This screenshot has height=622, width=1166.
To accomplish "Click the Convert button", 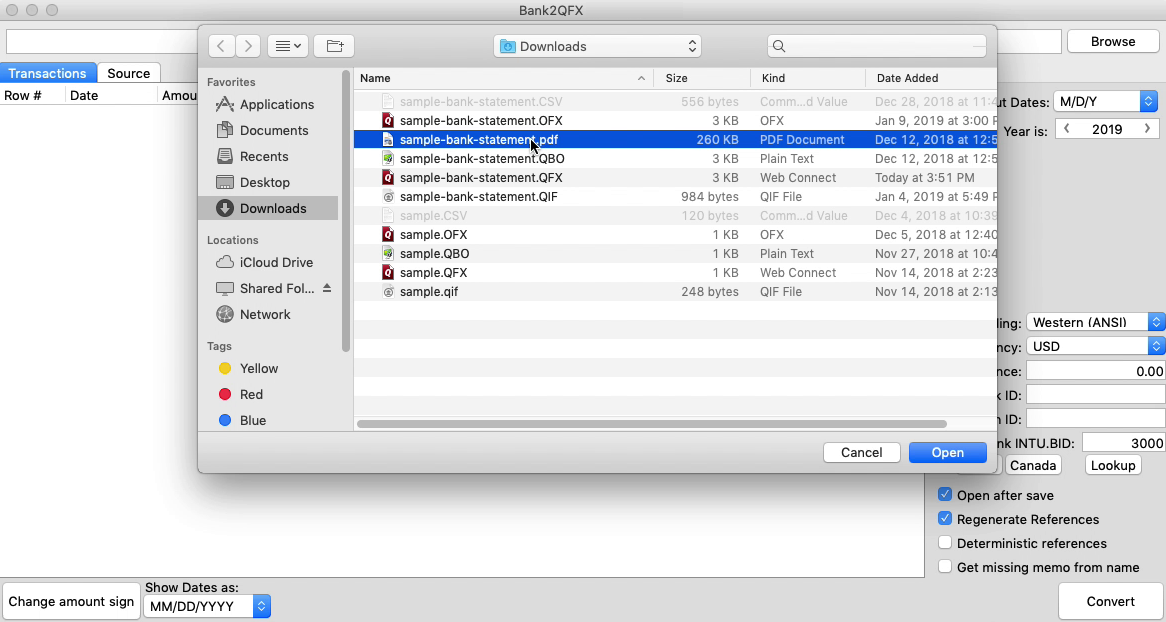I will (x=1110, y=601).
